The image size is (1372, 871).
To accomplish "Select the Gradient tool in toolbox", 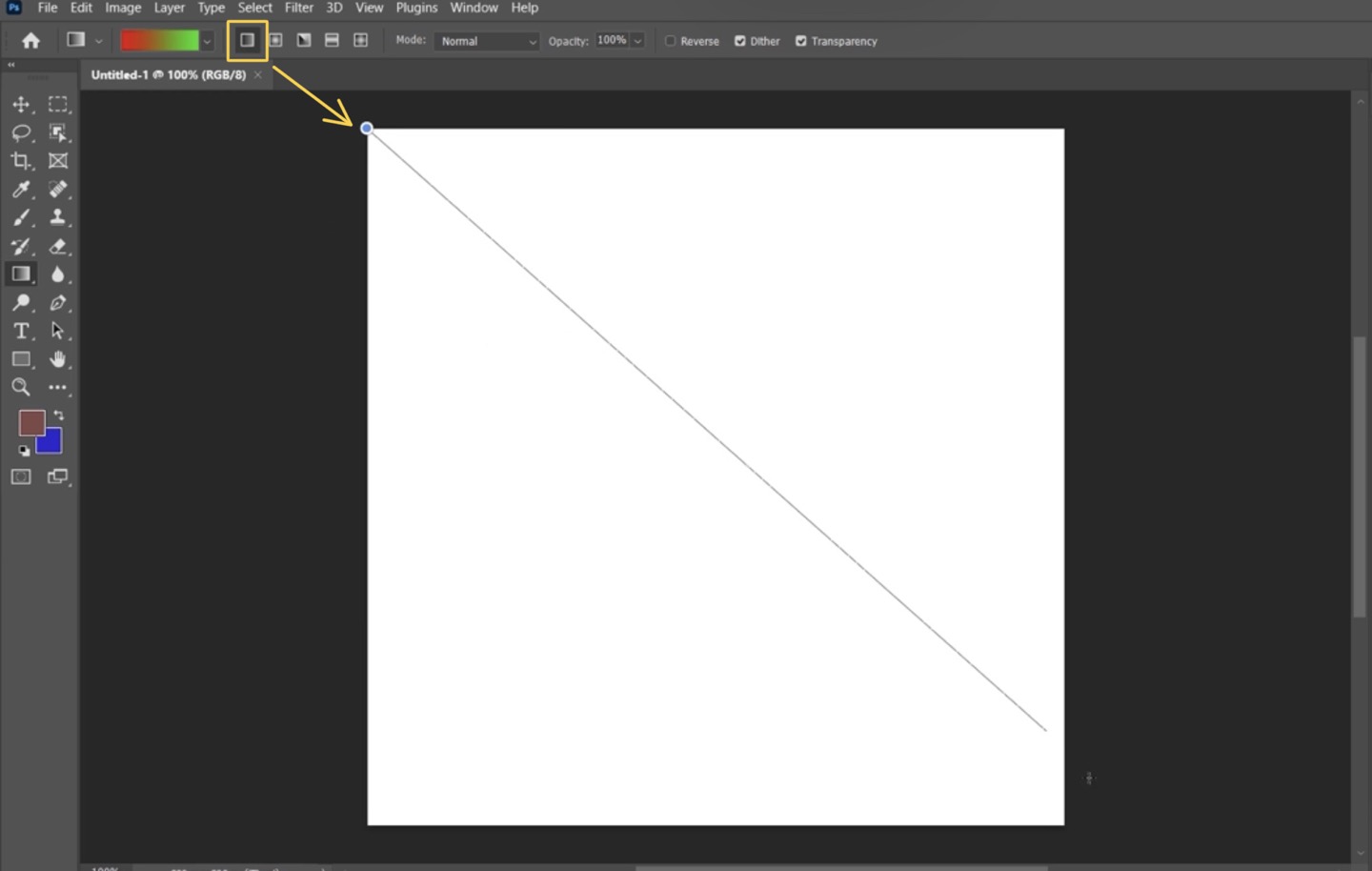I will pos(21,274).
